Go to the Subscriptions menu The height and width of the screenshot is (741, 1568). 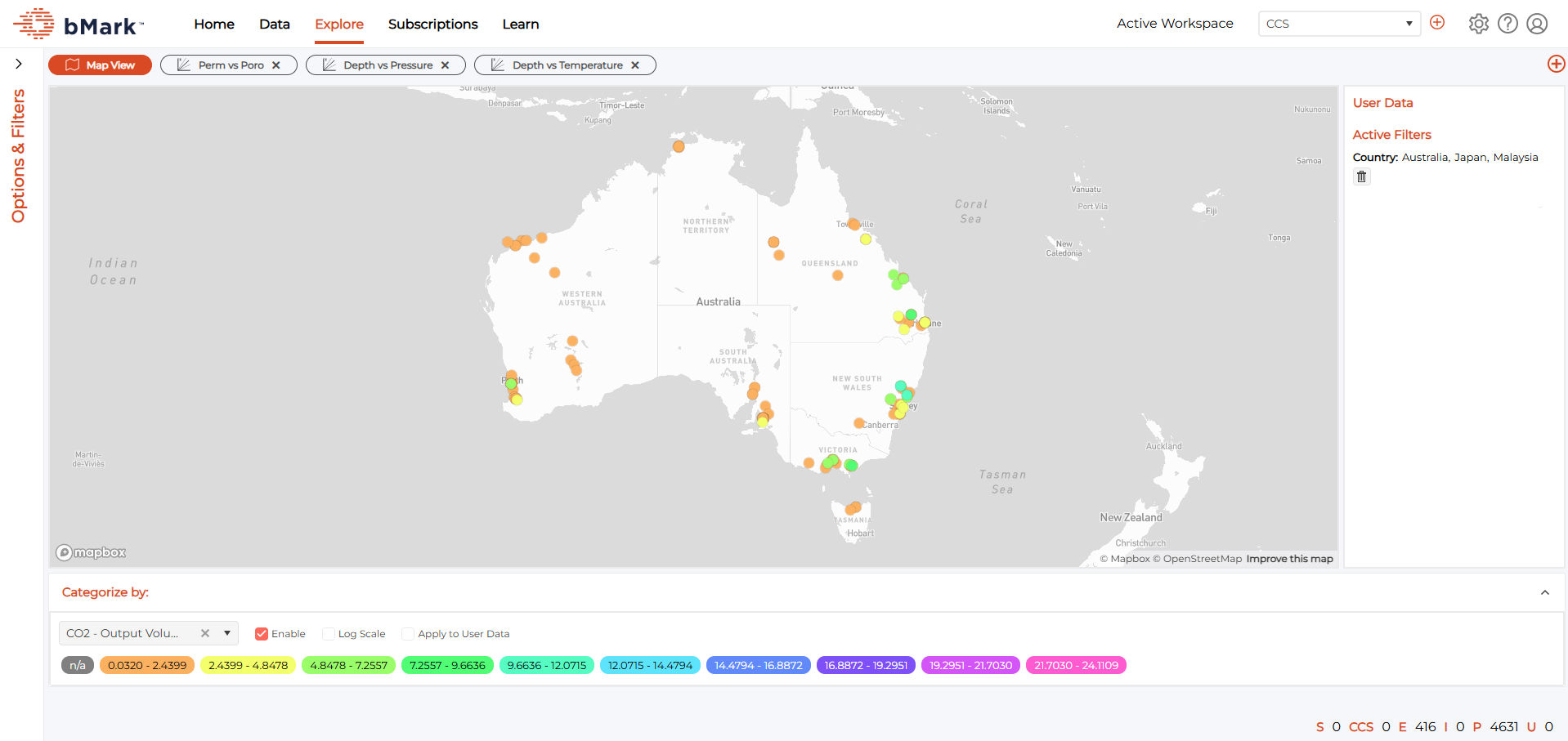[x=432, y=24]
